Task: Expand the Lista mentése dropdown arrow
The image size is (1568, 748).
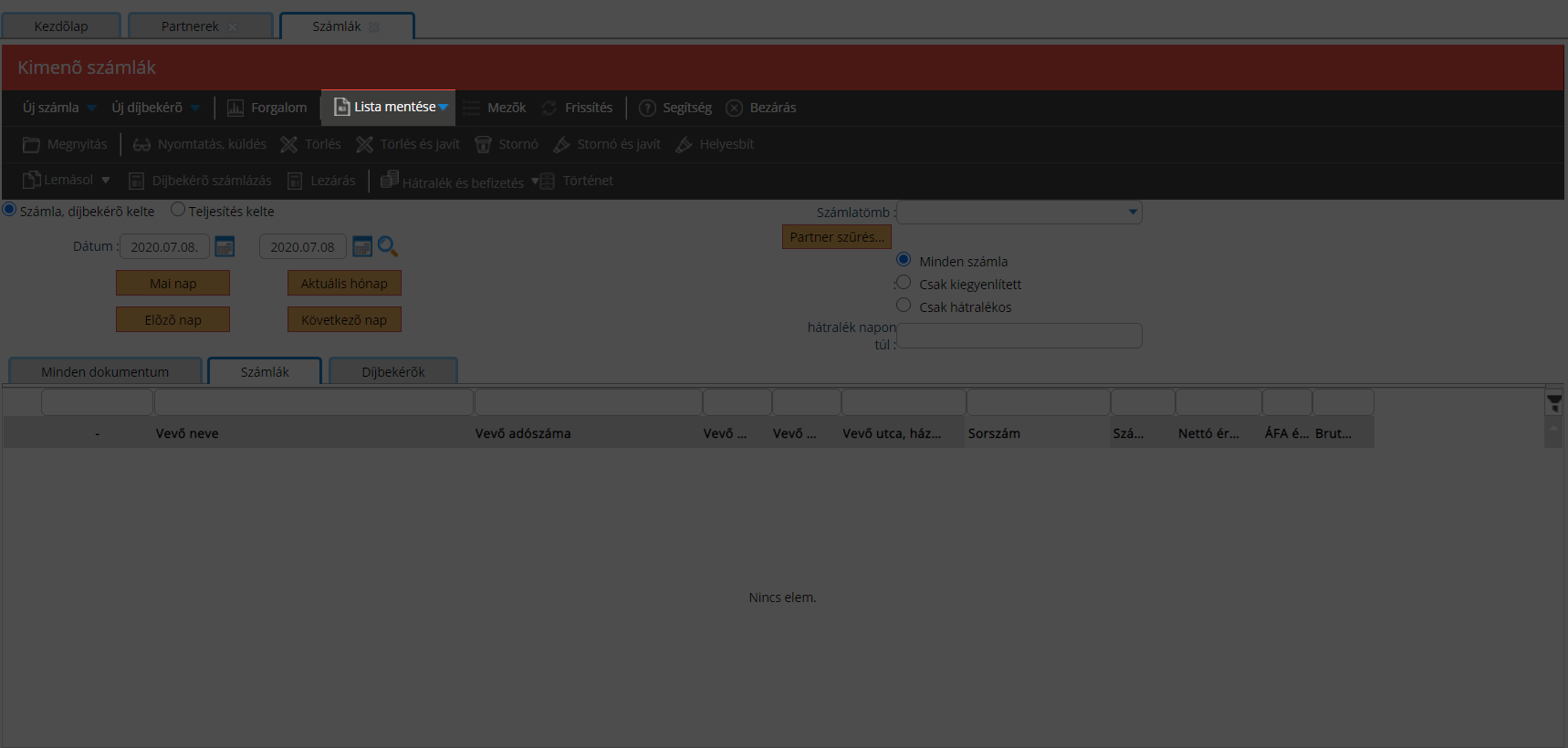Action: coord(444,108)
